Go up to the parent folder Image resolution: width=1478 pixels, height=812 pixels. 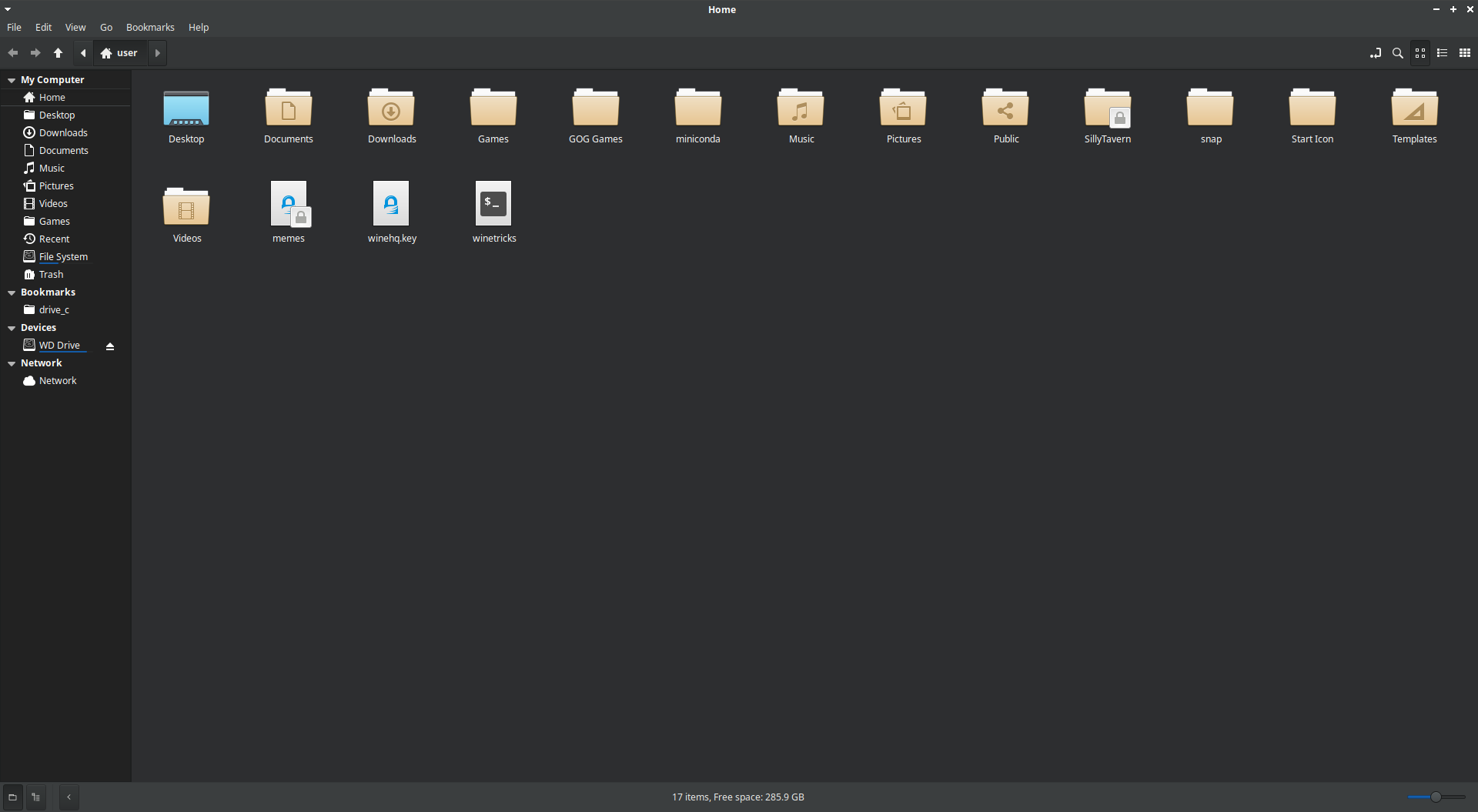[58, 53]
